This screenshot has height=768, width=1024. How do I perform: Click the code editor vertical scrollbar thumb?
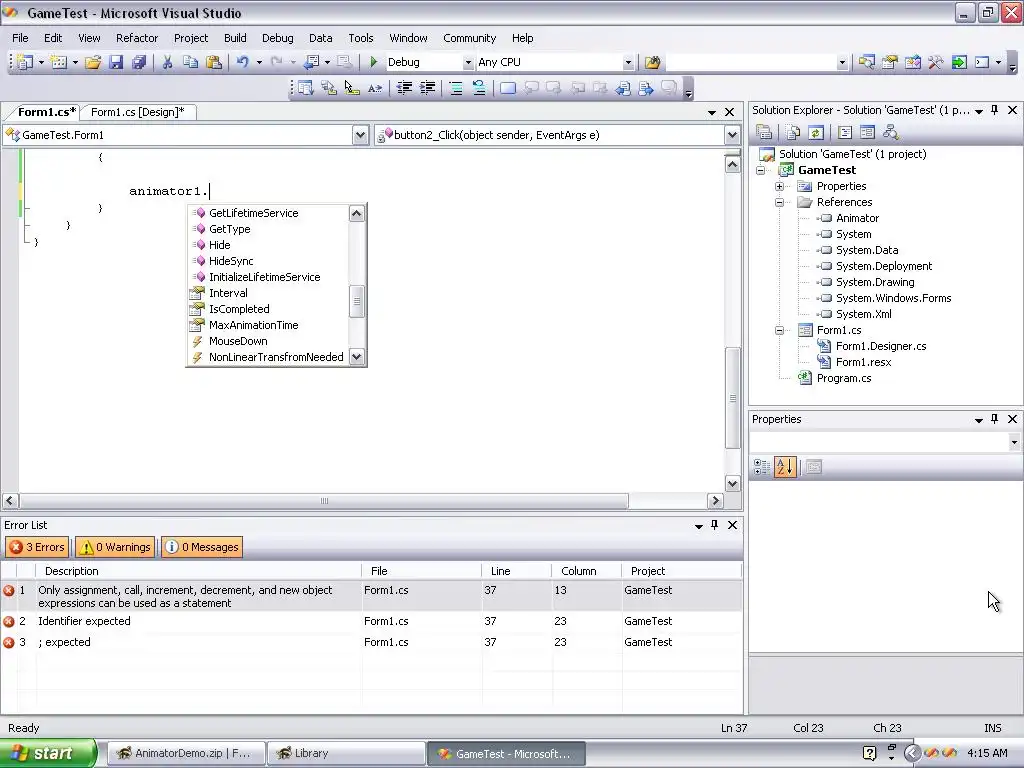click(x=732, y=398)
